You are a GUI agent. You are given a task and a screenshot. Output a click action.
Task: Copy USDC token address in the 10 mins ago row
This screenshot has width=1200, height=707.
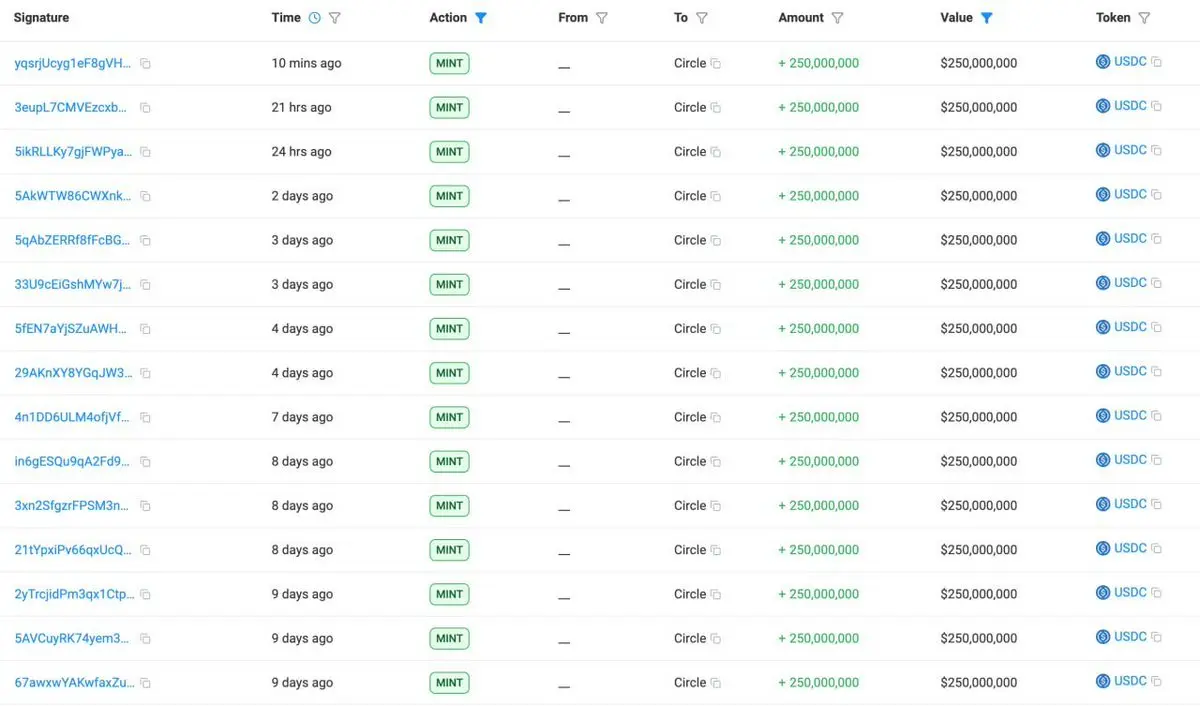[x=1156, y=62]
